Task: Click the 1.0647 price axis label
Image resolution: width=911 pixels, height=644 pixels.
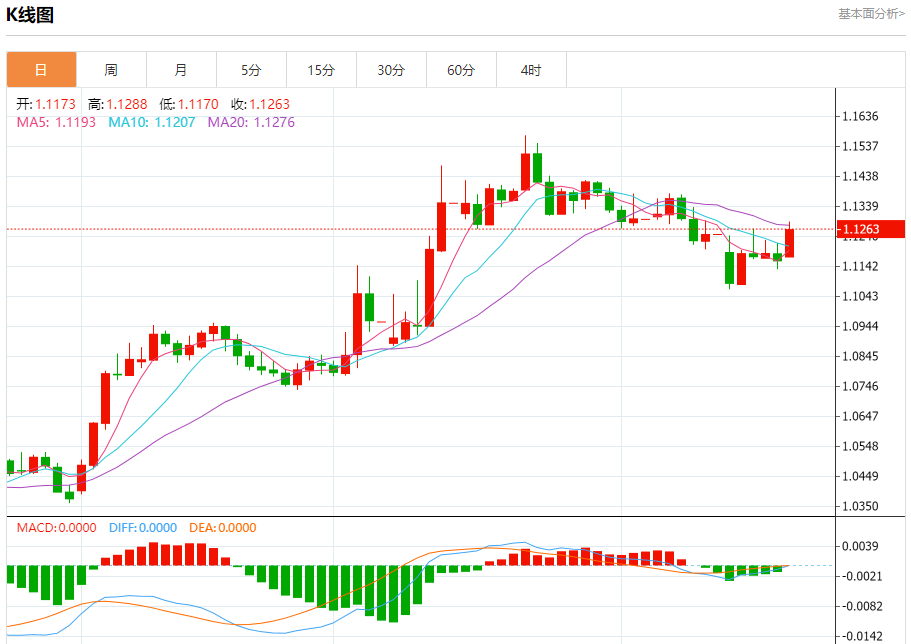Action: point(860,416)
